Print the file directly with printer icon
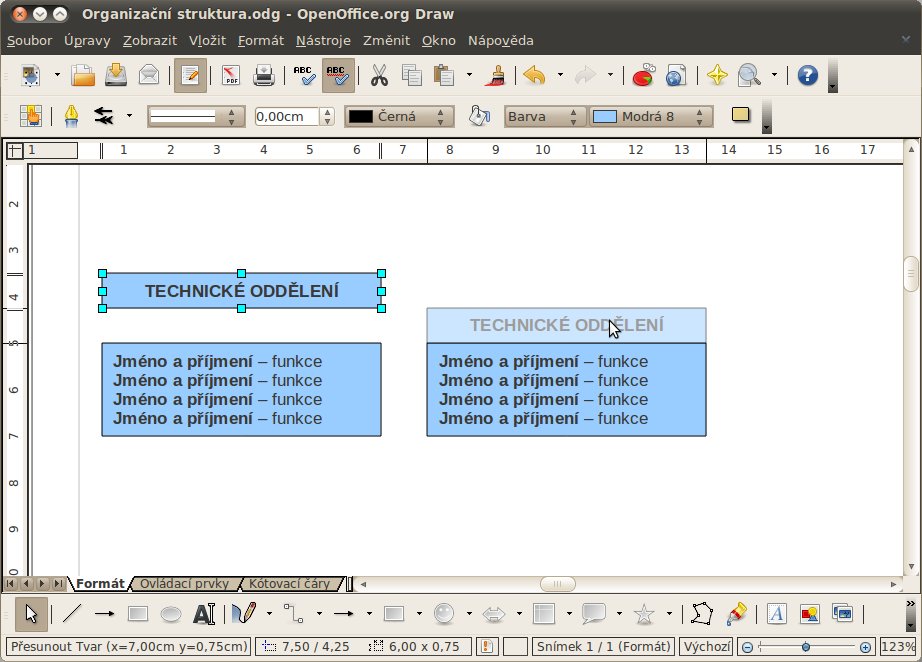Screen dimensions: 922x662 (x=264, y=75)
